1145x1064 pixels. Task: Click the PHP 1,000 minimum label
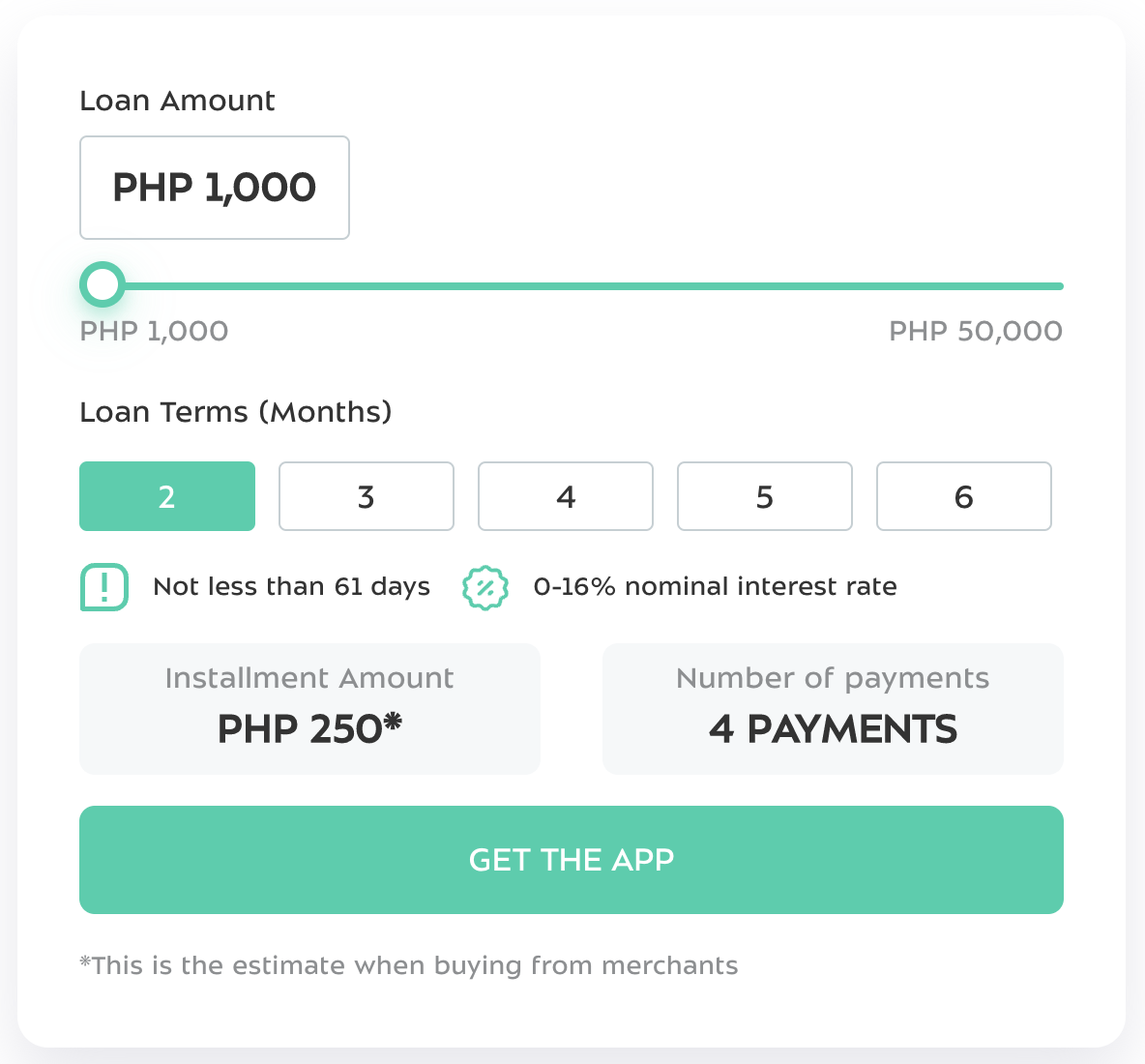(x=153, y=331)
